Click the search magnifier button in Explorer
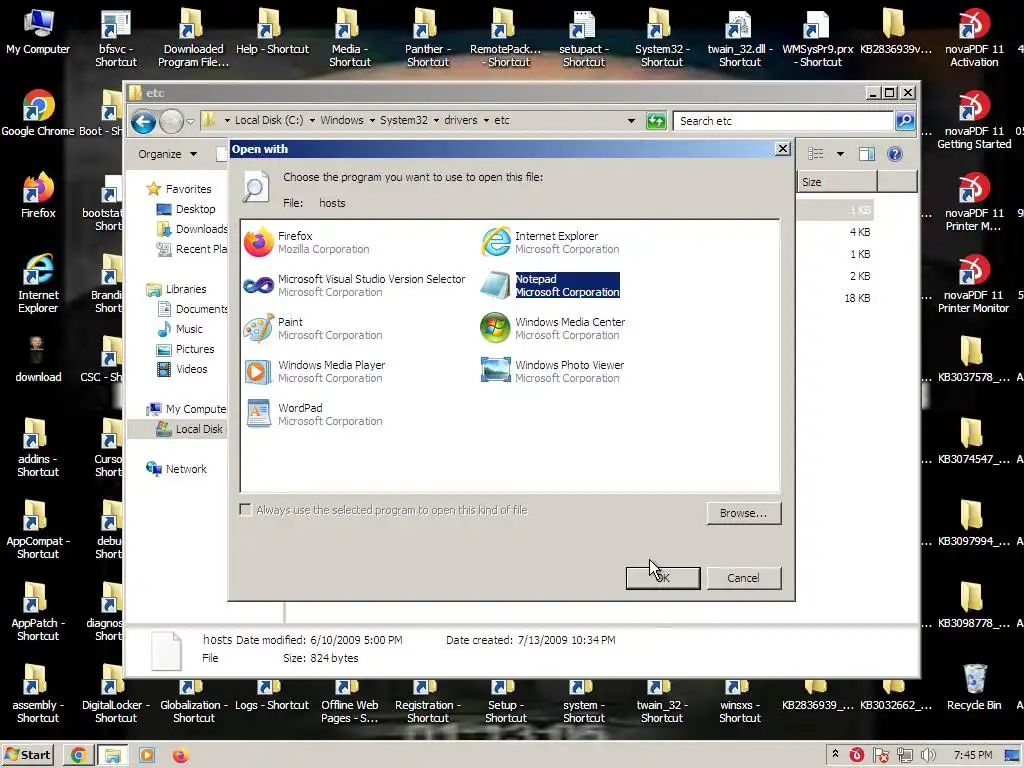This screenshot has width=1024, height=768. tap(904, 121)
